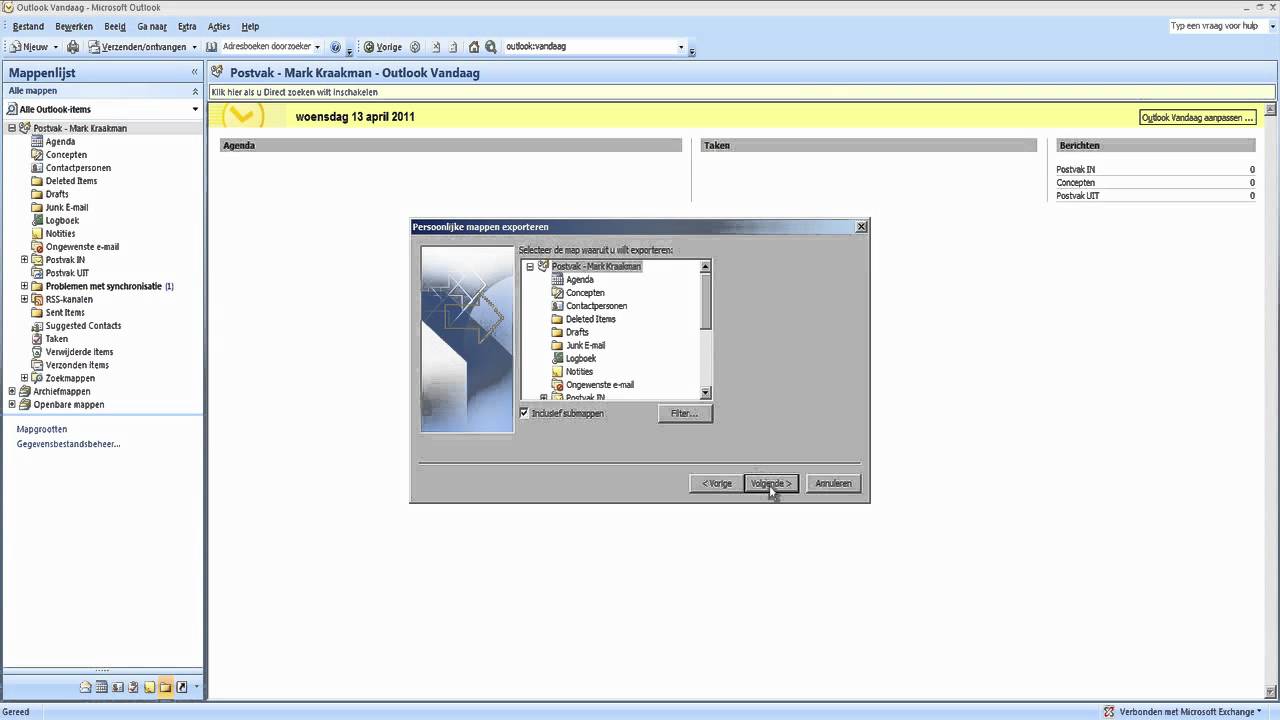Expand the Archiefmappen folder in Mappenlijst
This screenshot has height=720, width=1280.
12,392
